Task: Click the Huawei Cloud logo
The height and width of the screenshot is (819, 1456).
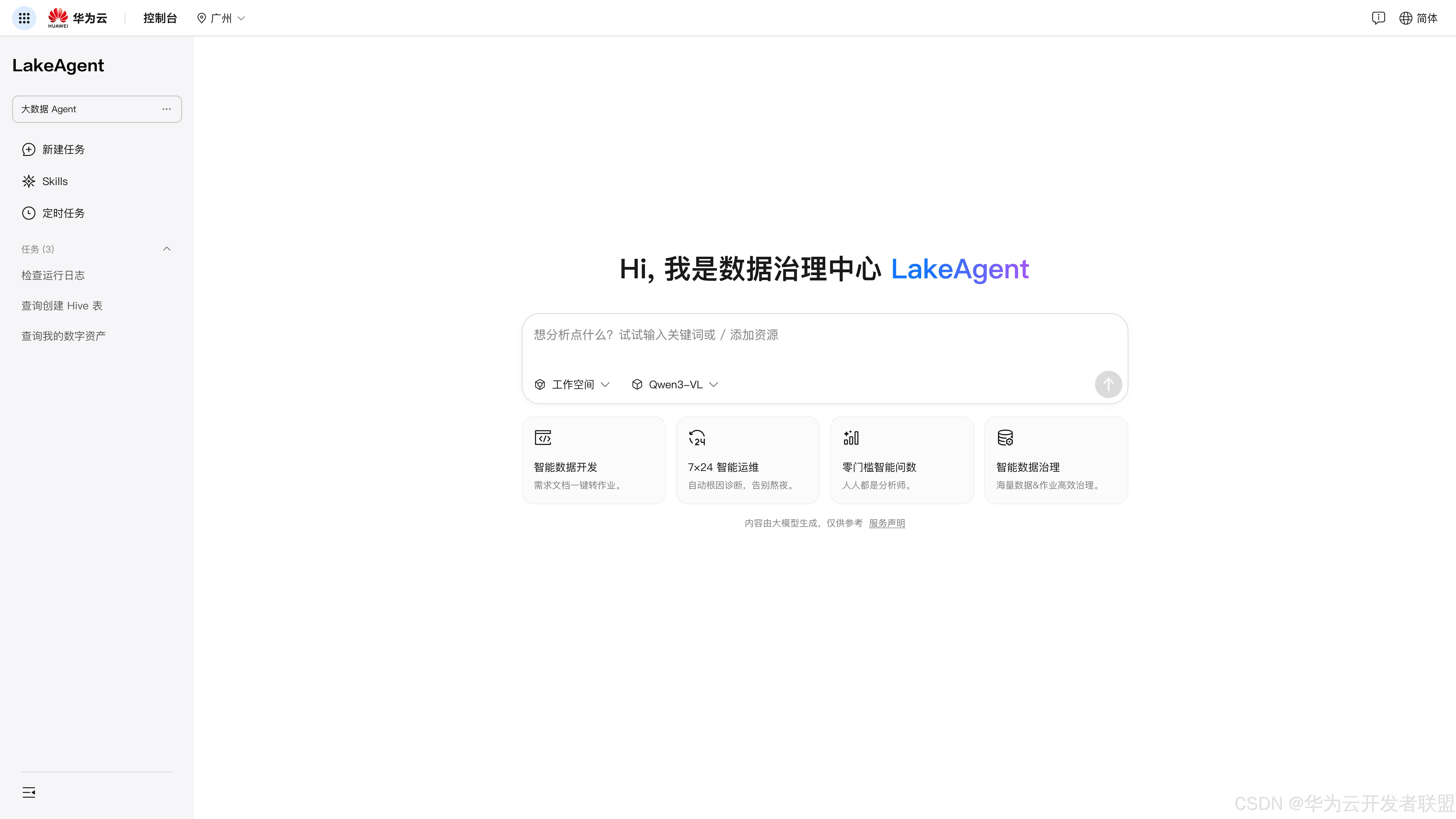Action: (77, 18)
